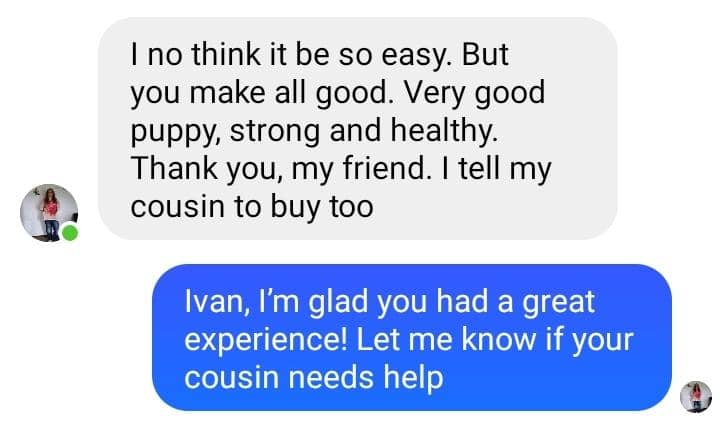Screen dimensions: 720x429
Task: Open the sender's profile picture beside gray message
Action: point(49,213)
